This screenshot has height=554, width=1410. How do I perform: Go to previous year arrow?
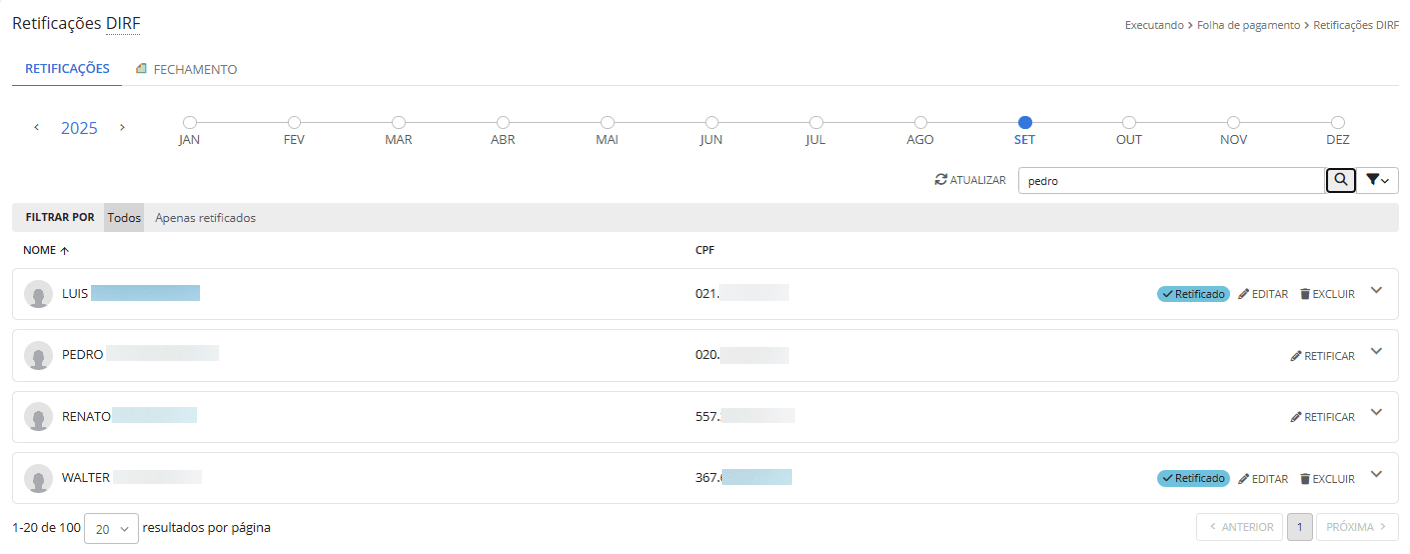[37, 128]
